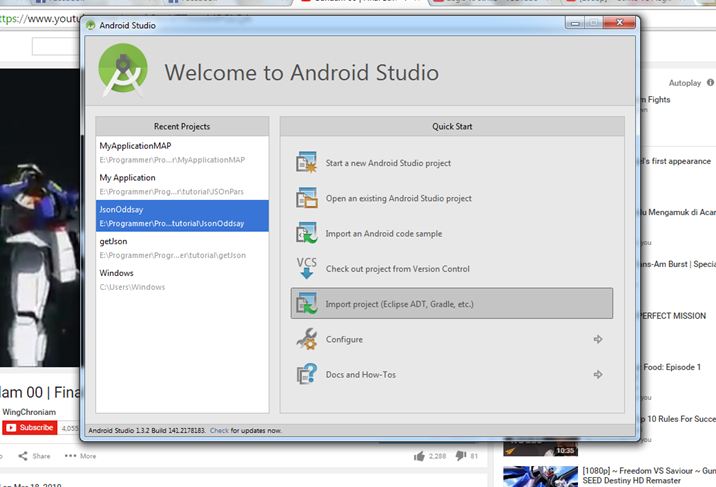Open the Windows recent project
This screenshot has width=716, height=487.
tap(182, 279)
